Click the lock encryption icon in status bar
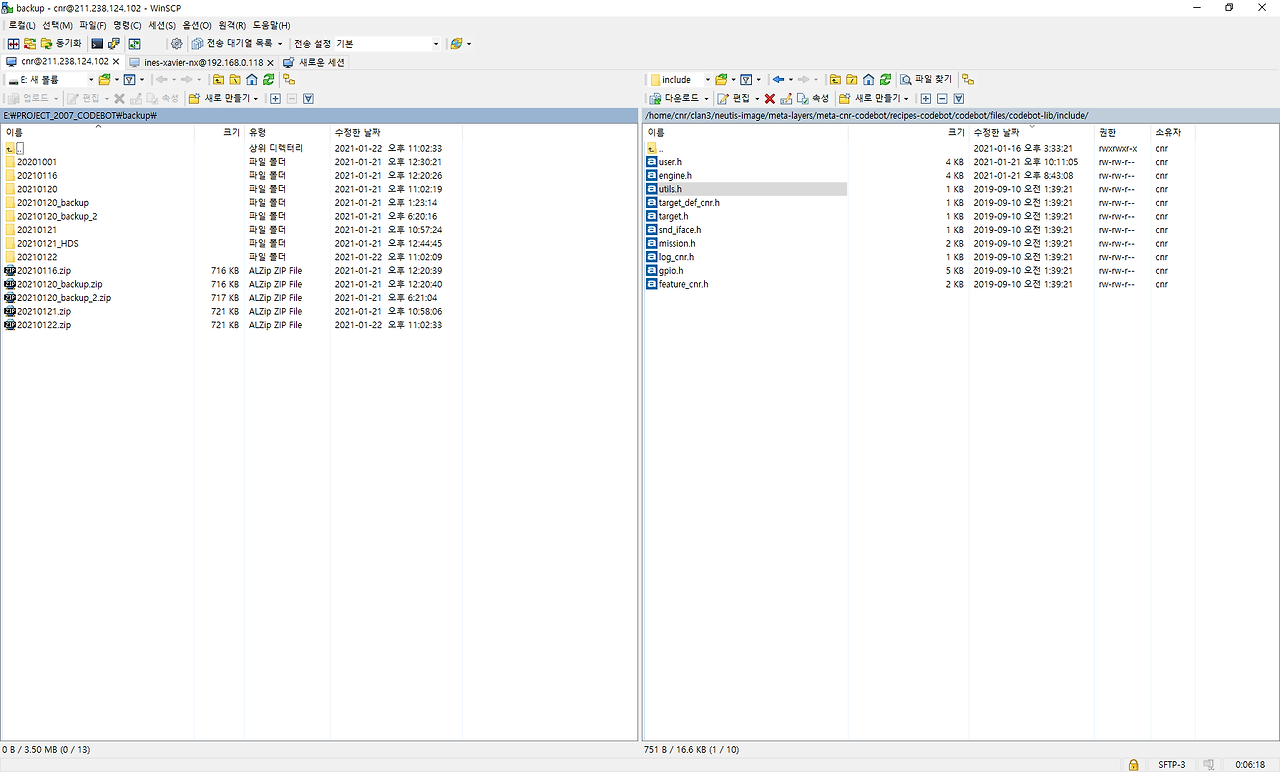The height and width of the screenshot is (772, 1280). [x=1133, y=765]
